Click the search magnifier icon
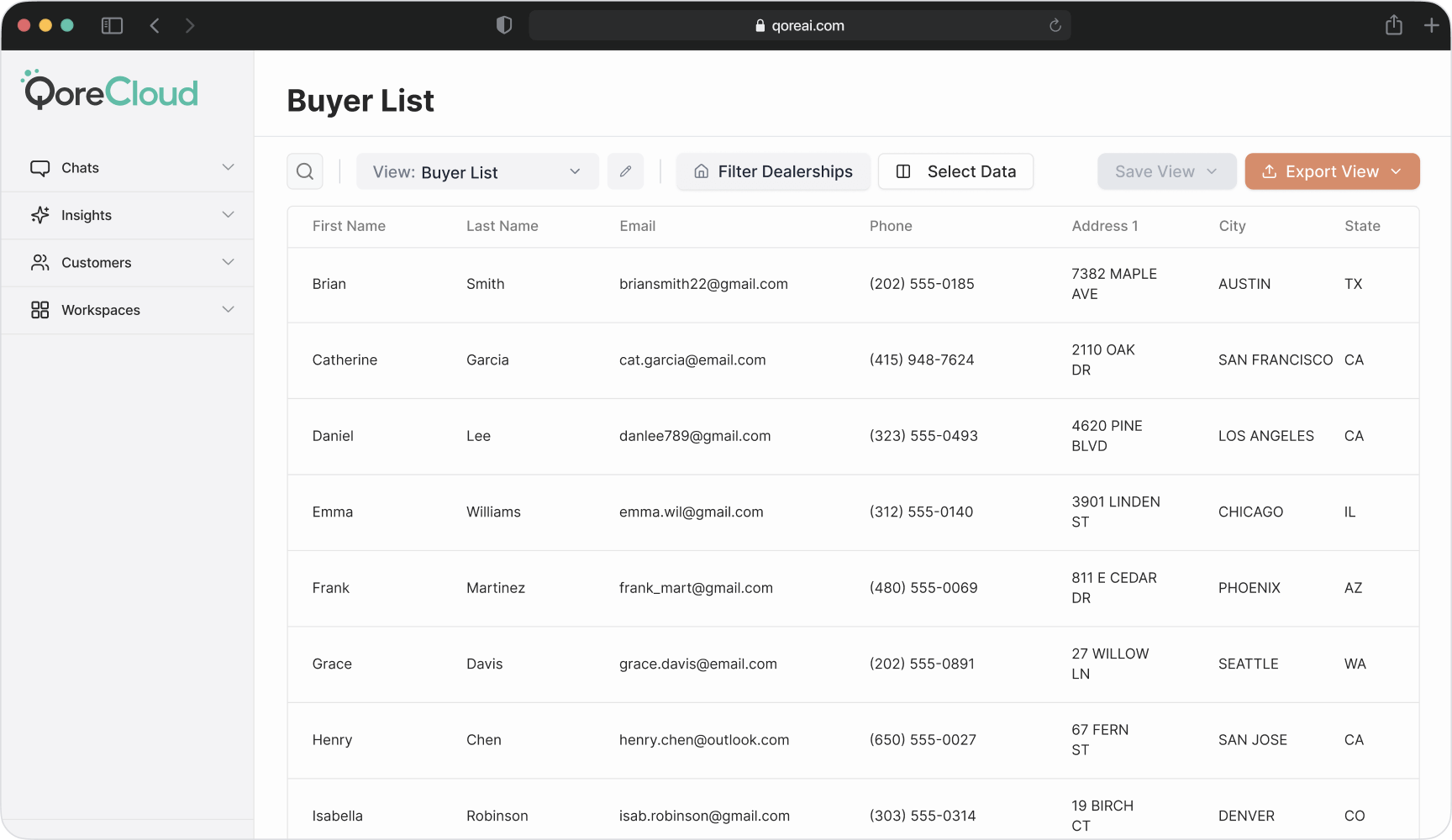Image resolution: width=1452 pixels, height=840 pixels. [305, 171]
